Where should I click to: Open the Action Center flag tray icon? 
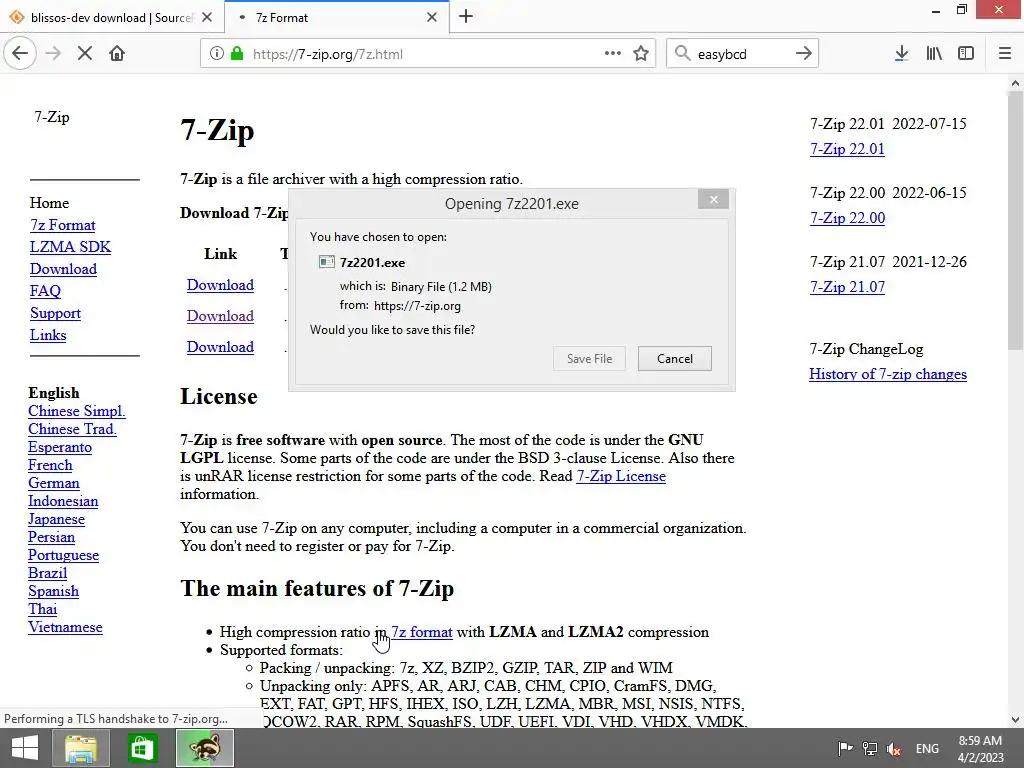845,748
